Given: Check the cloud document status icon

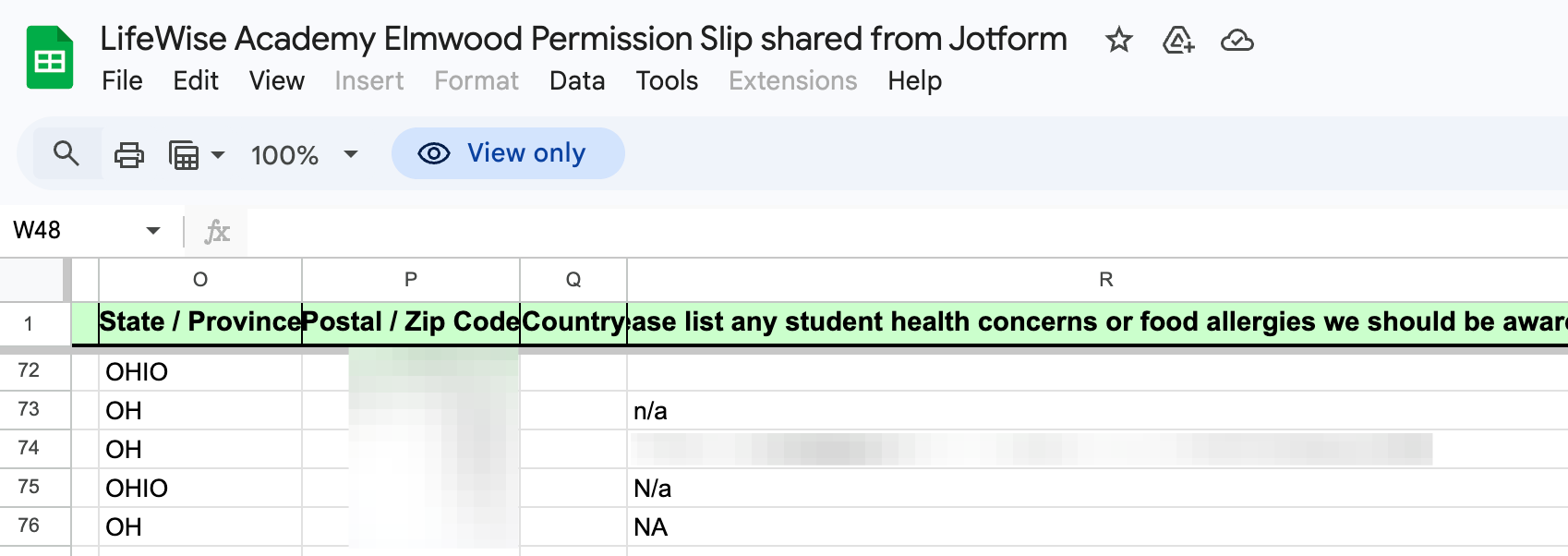Looking at the screenshot, I should pyautogui.click(x=1236, y=41).
